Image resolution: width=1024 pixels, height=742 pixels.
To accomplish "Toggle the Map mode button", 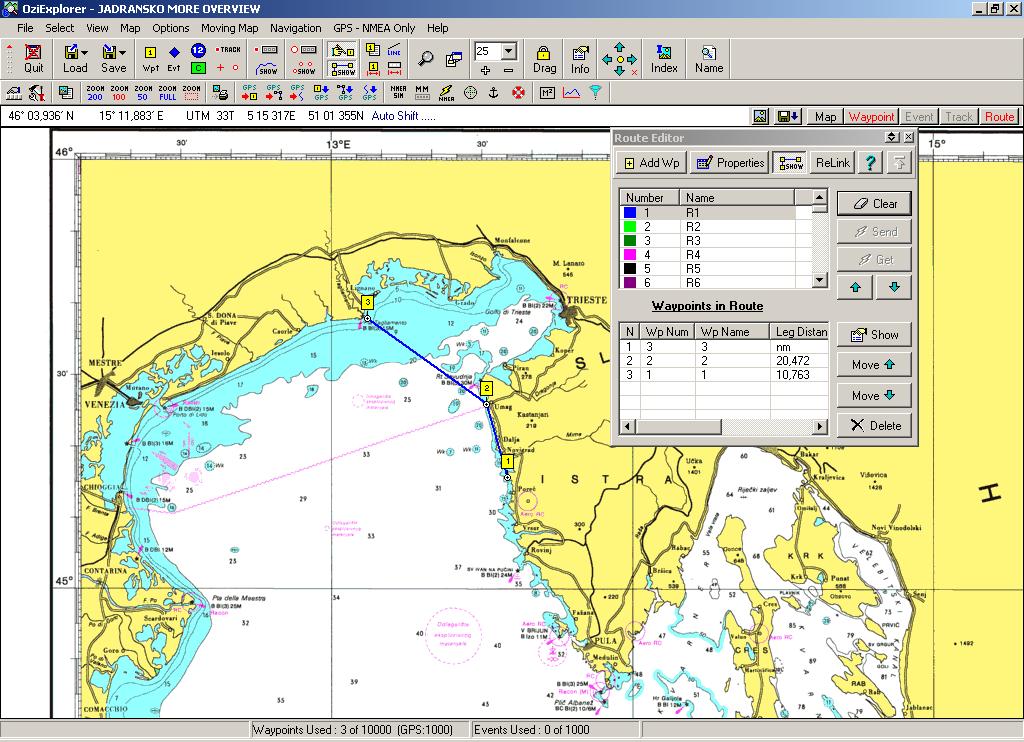I will 825,116.
